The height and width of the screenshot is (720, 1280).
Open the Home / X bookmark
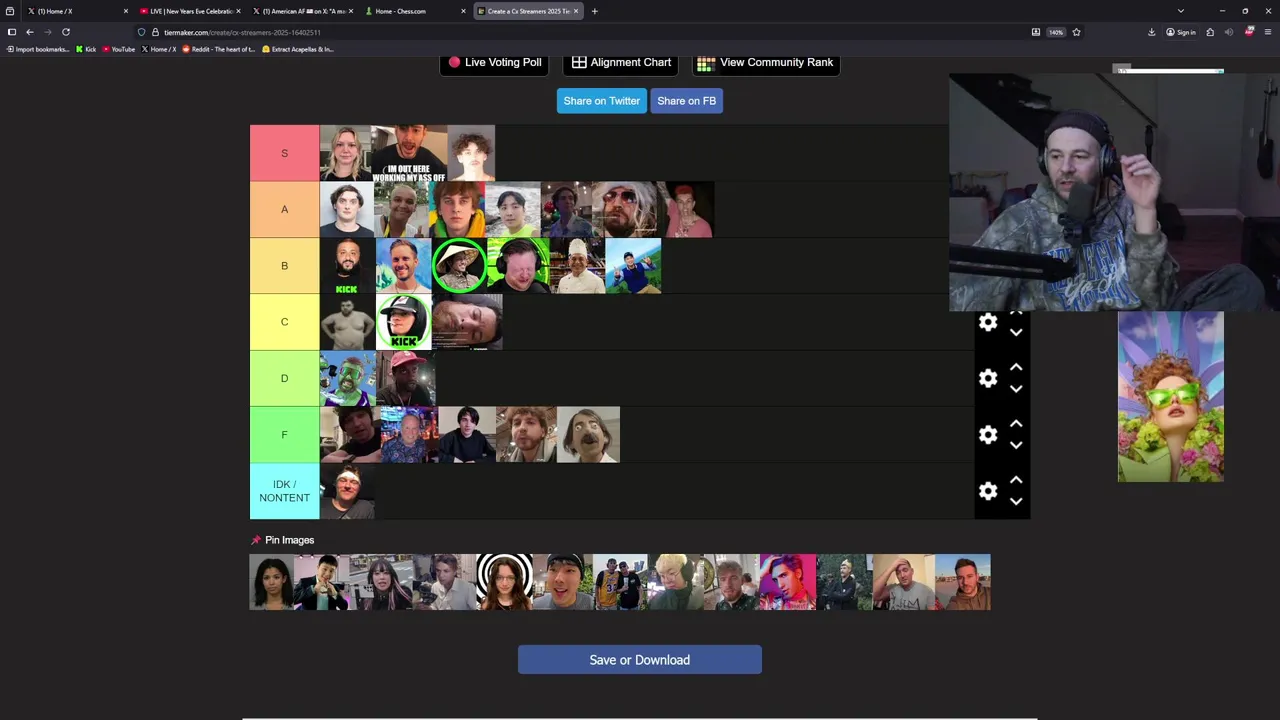pyautogui.click(x=159, y=49)
